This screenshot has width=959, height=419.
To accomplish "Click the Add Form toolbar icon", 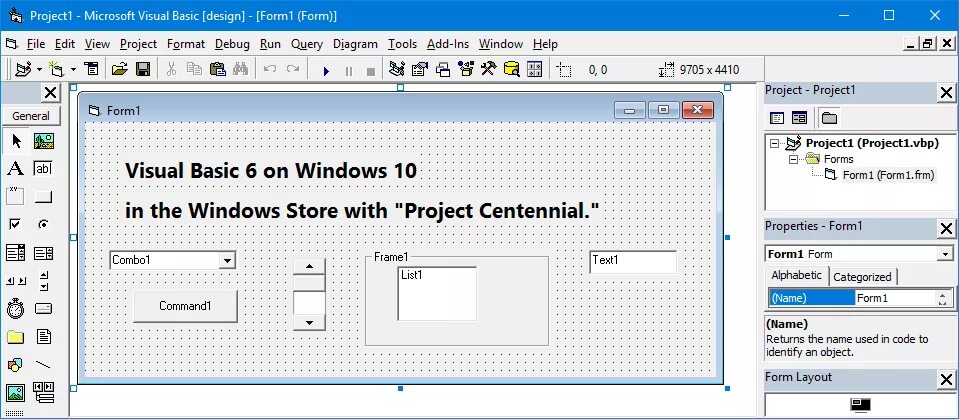I will pos(57,69).
